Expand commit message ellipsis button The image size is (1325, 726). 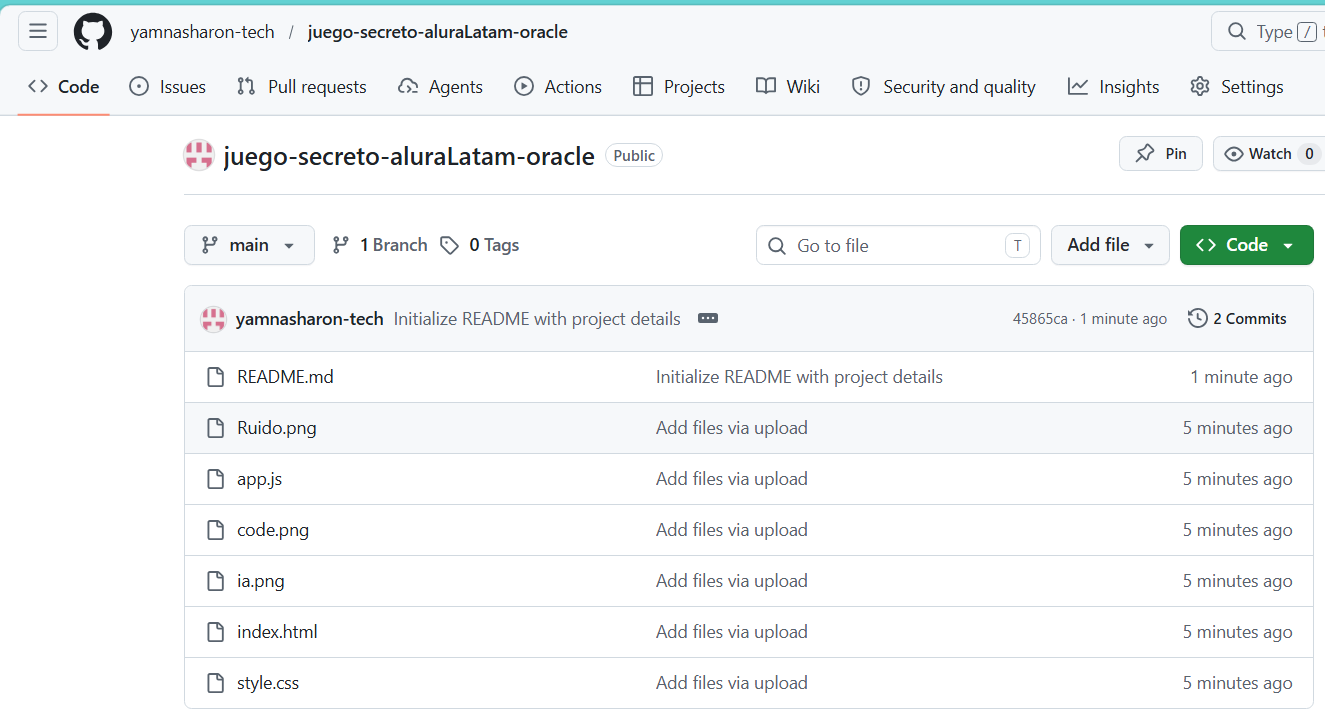point(708,319)
